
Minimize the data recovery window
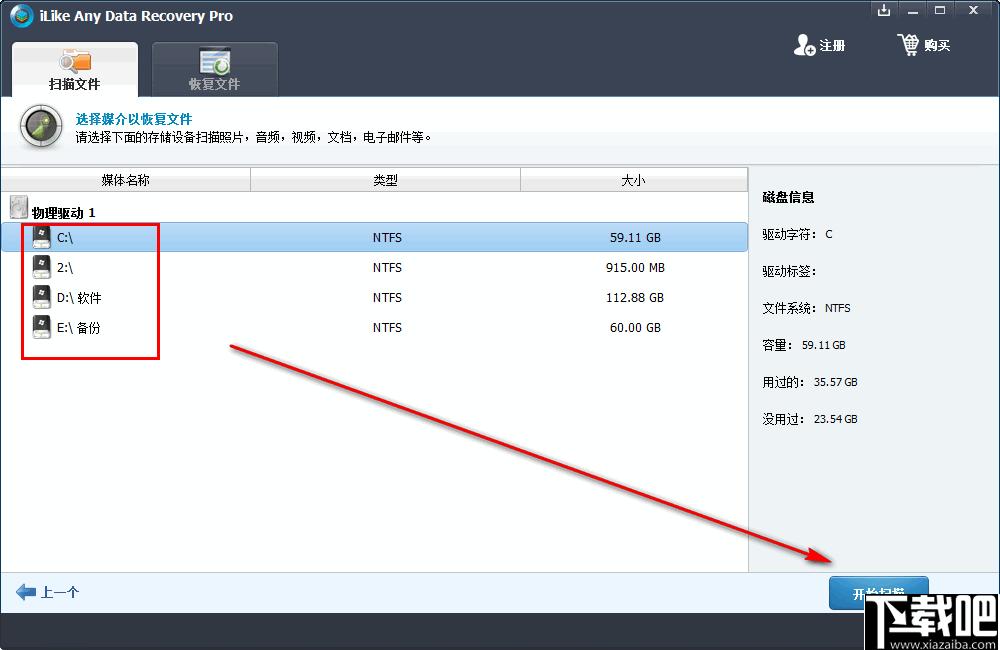click(913, 10)
